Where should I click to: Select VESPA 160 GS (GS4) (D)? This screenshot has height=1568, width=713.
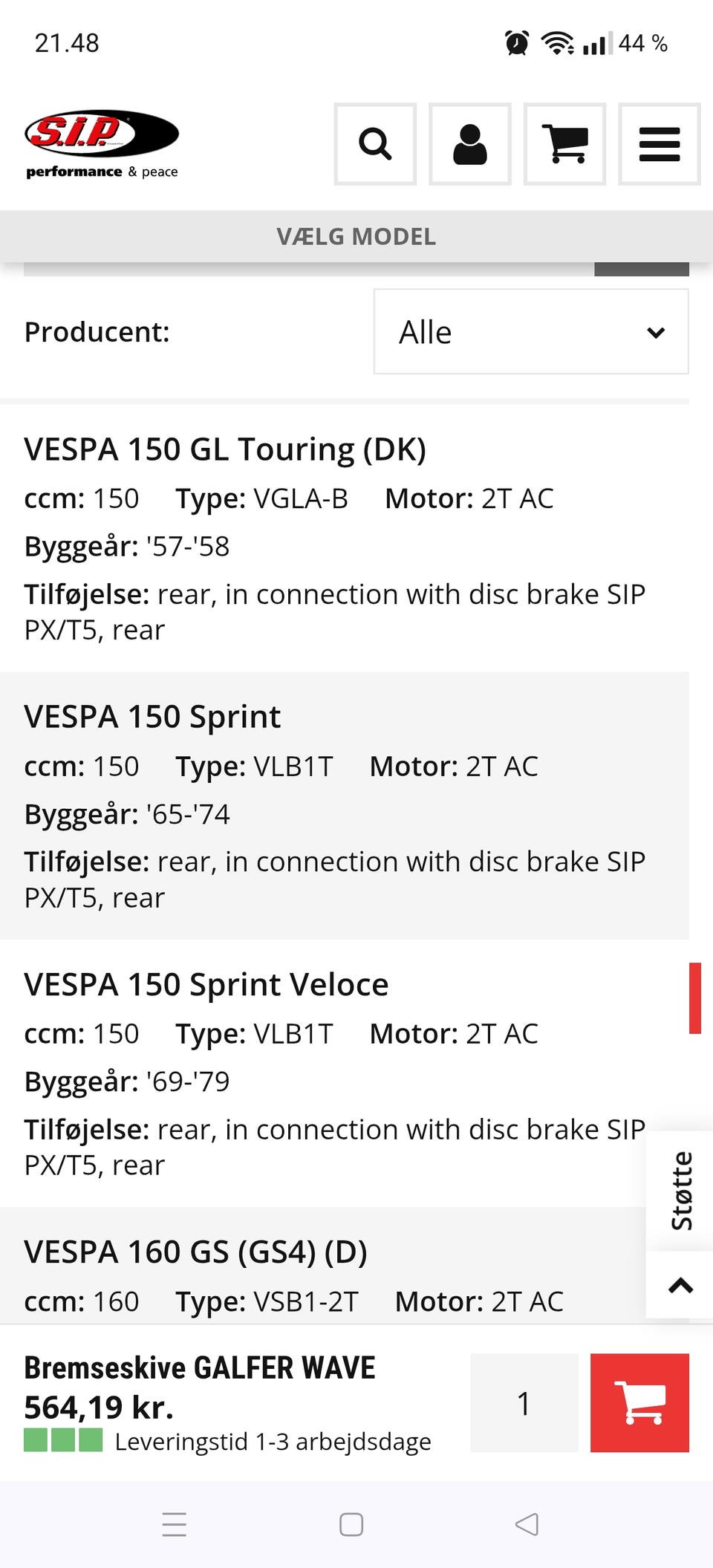click(196, 1252)
